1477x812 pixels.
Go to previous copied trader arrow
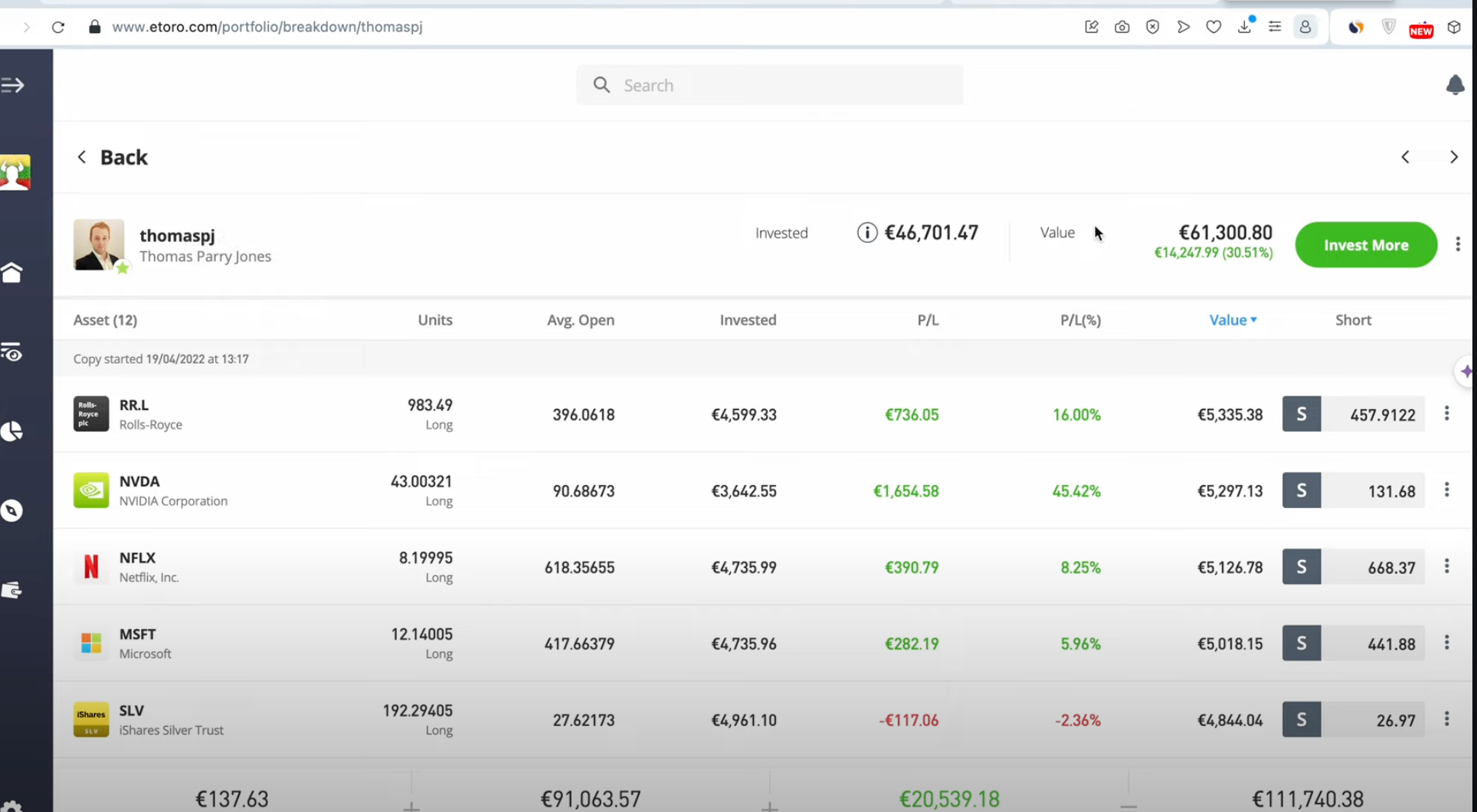coord(1405,157)
